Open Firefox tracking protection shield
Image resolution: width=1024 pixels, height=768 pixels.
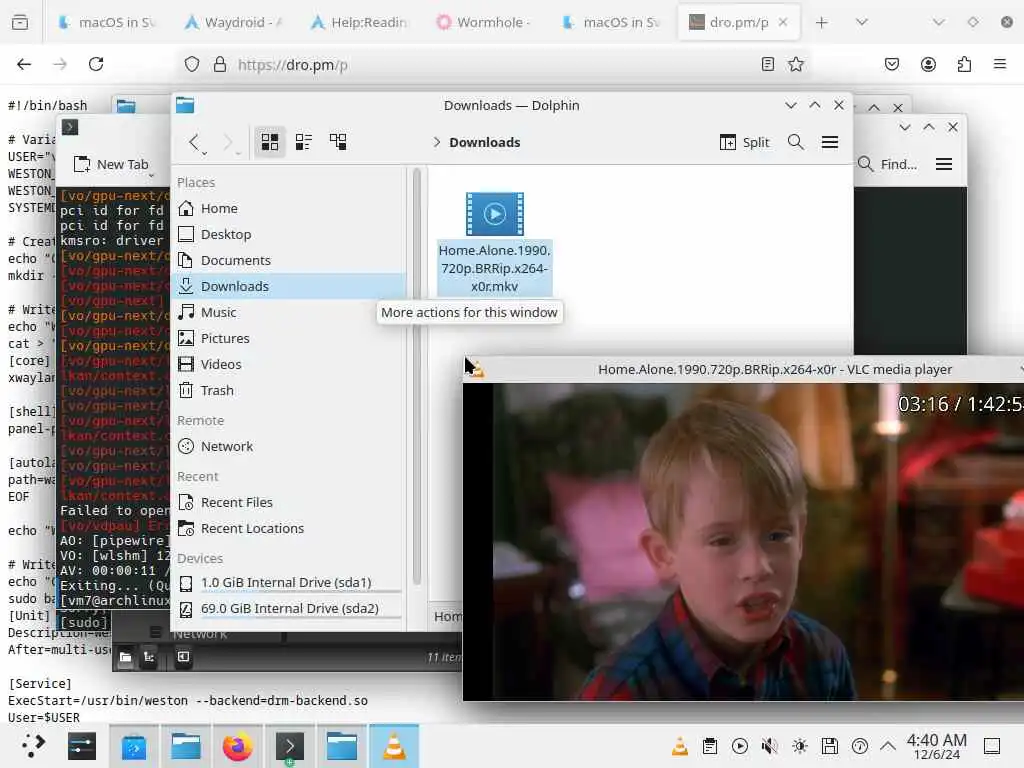[x=191, y=64]
